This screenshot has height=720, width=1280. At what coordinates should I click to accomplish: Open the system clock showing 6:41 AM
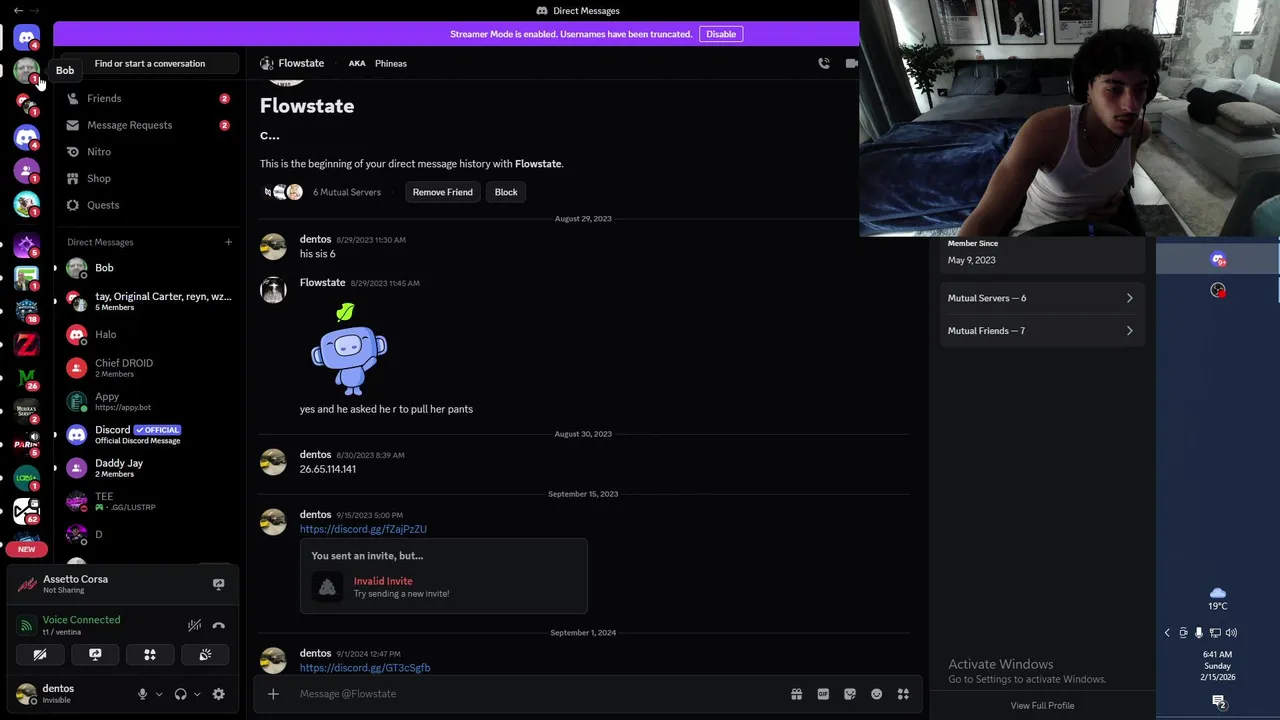[x=1217, y=666]
